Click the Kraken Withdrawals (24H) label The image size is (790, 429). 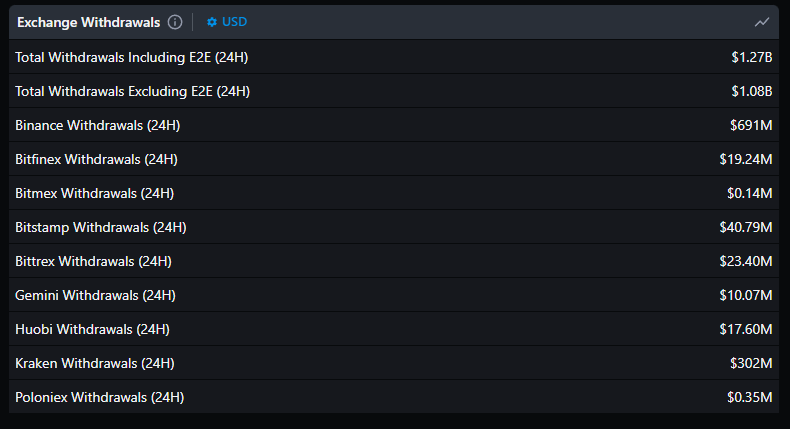tap(95, 363)
